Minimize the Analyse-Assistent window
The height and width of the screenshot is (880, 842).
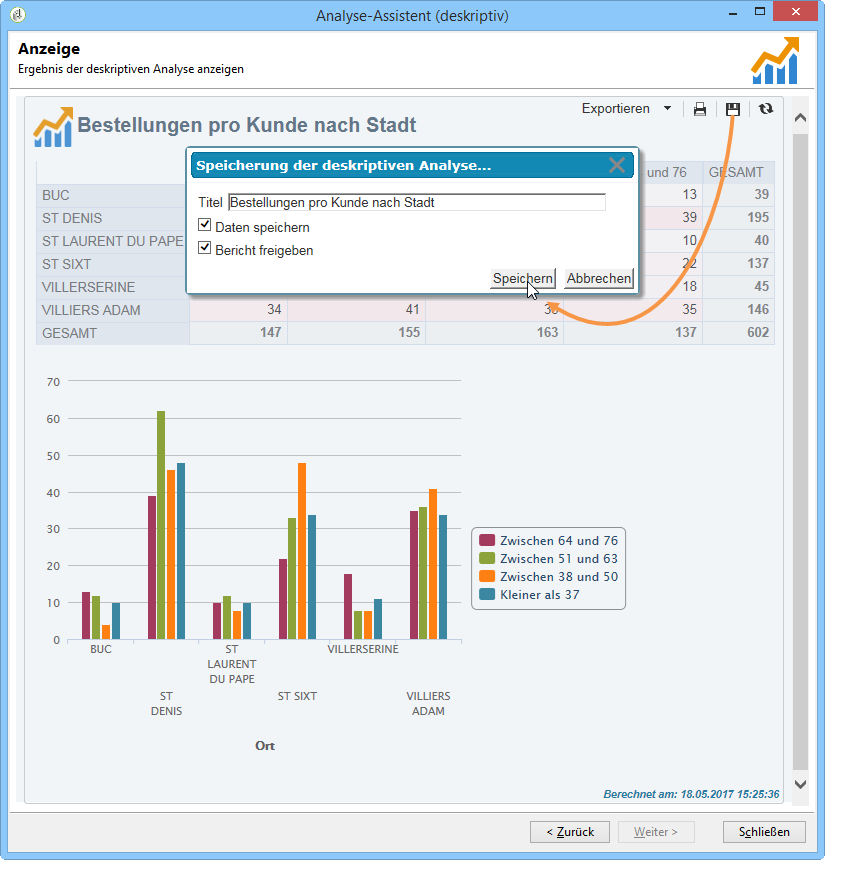[x=733, y=12]
